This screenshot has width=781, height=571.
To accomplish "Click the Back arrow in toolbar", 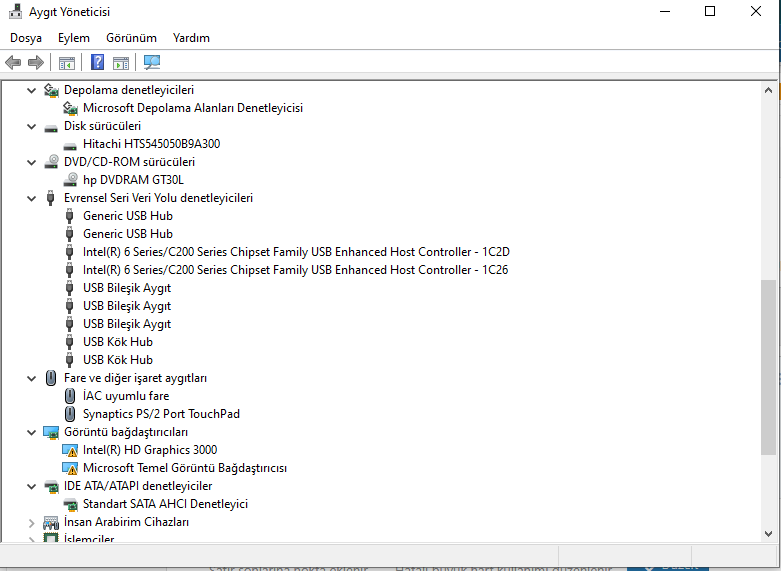I will [x=13, y=62].
